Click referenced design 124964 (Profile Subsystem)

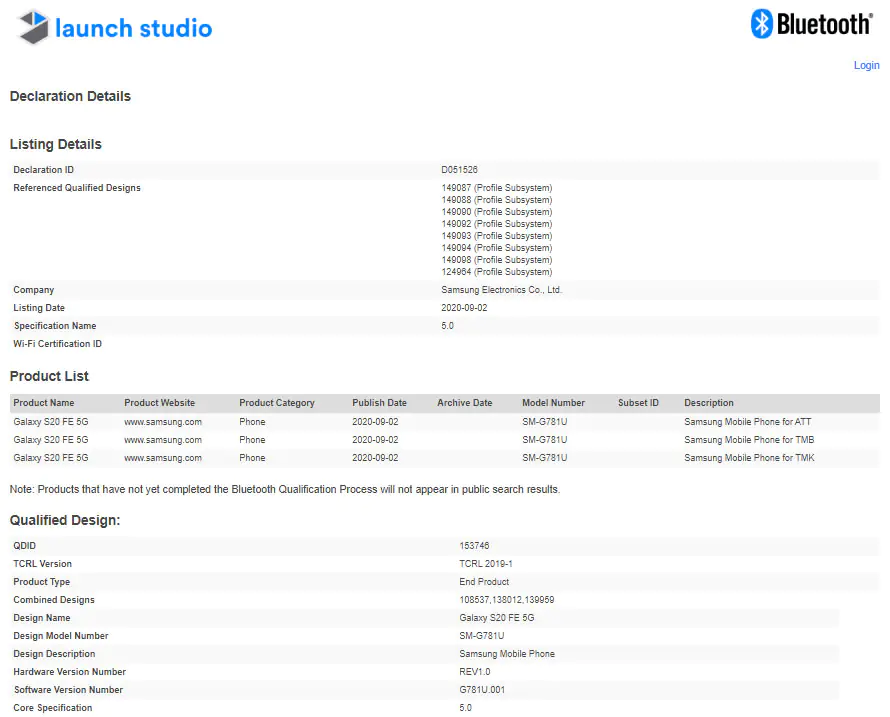[x=497, y=271]
